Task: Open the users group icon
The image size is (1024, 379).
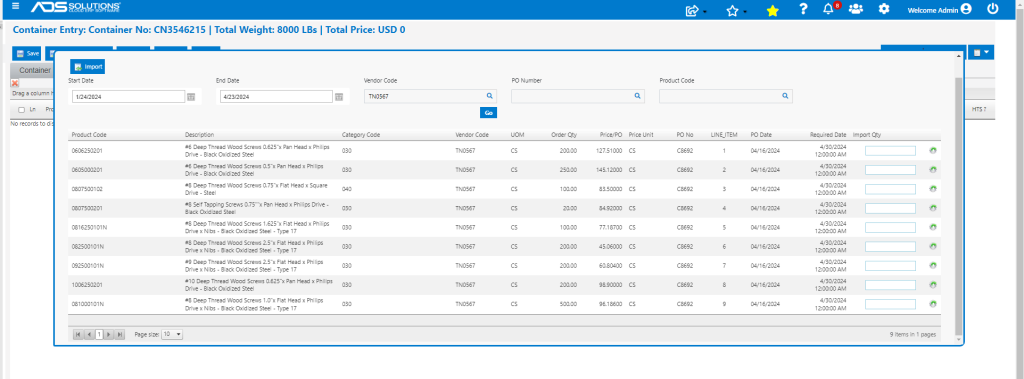Action: pos(856,9)
